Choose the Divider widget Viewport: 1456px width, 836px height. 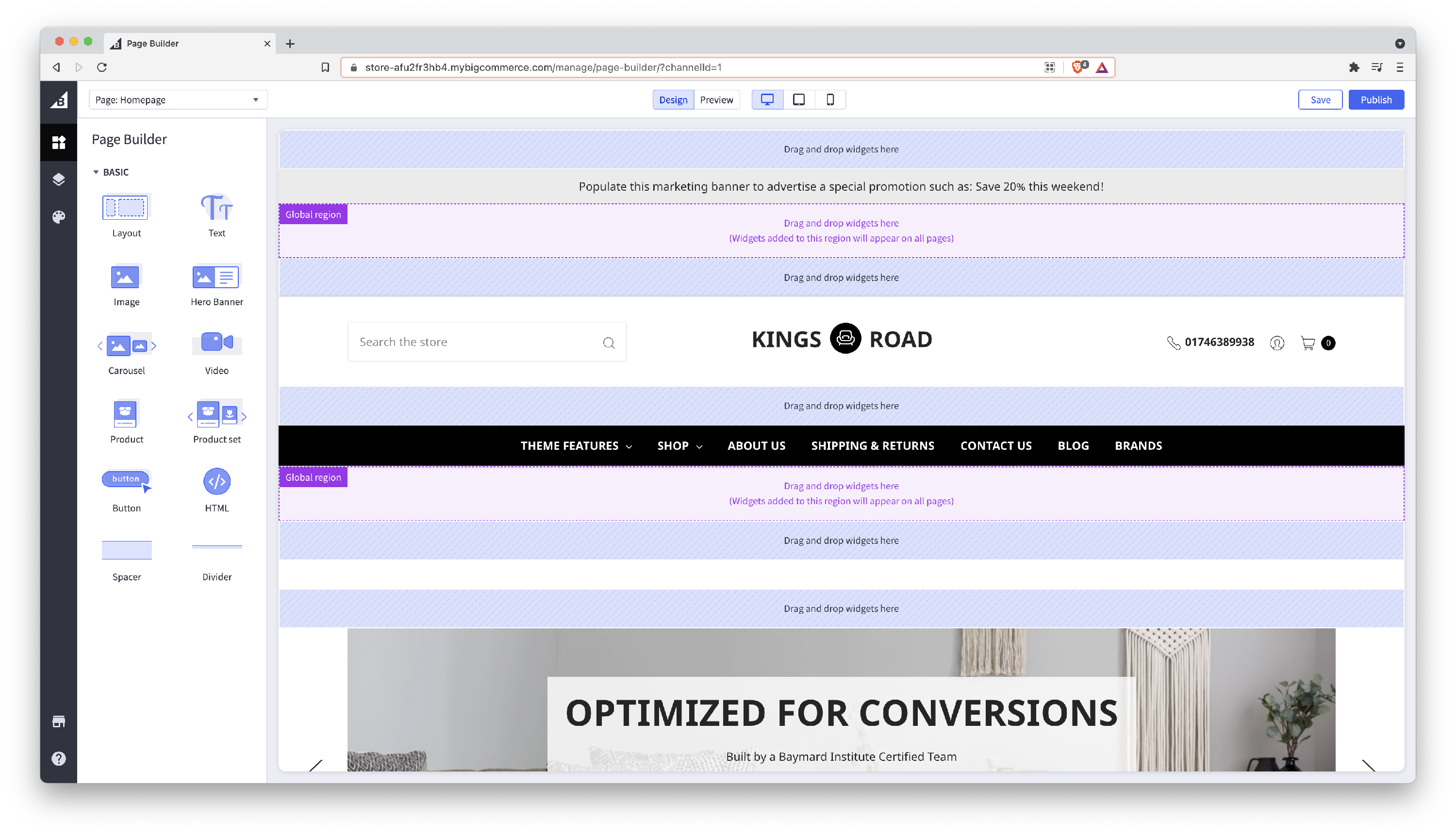tap(216, 547)
